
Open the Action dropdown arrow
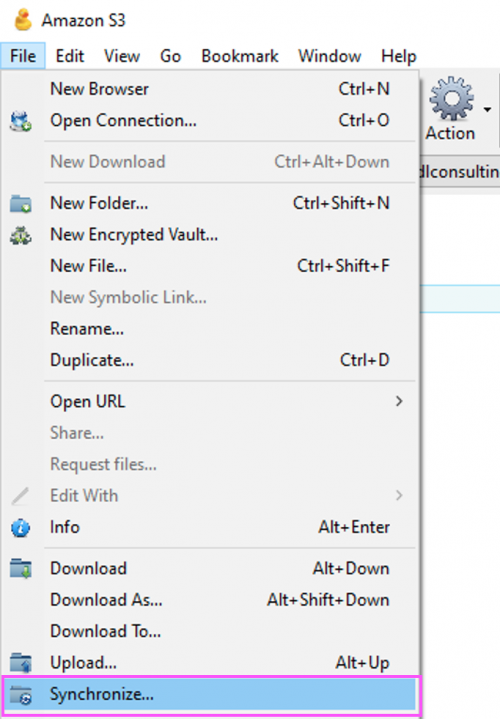pos(487,109)
